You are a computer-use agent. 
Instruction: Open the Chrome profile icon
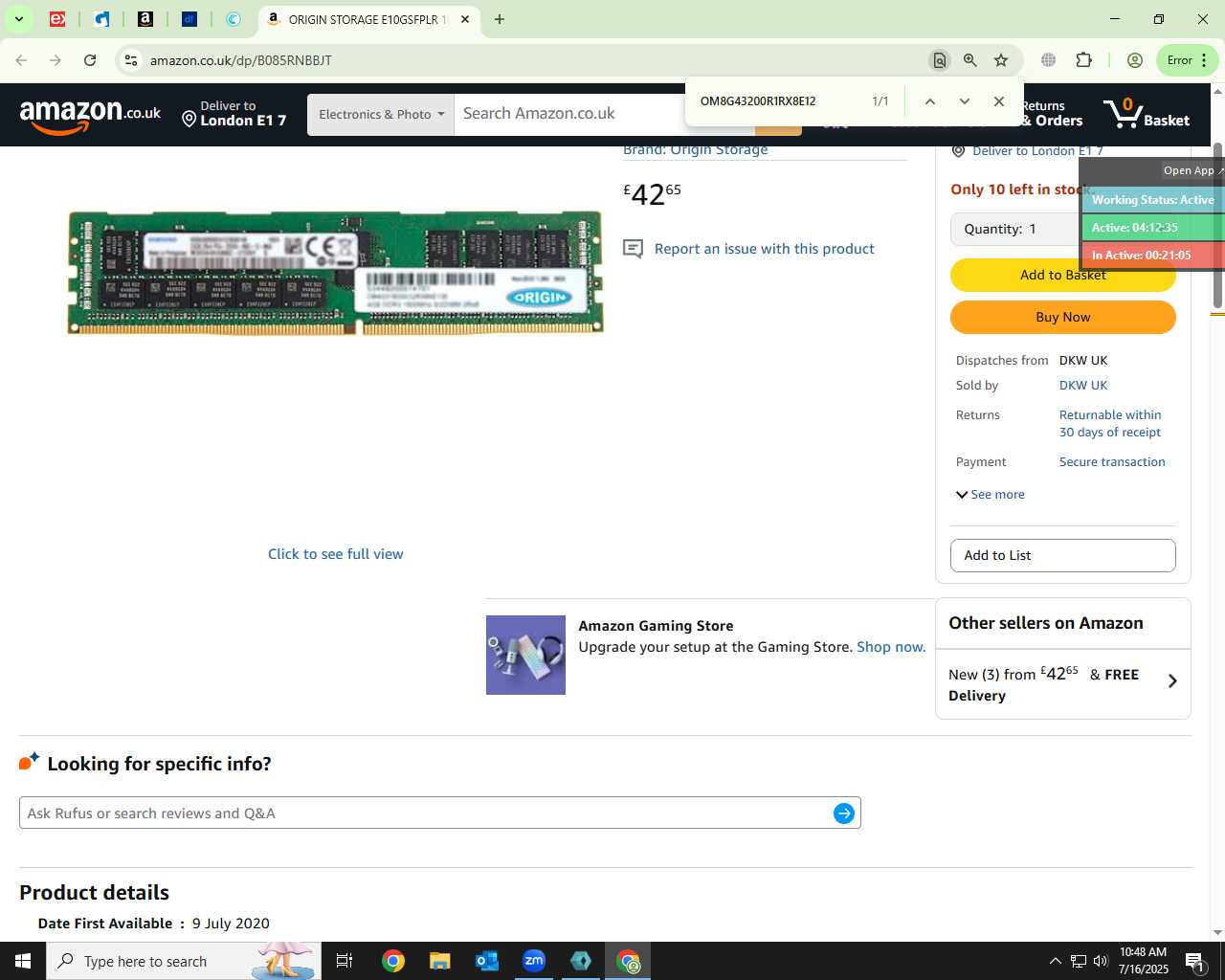[1135, 60]
